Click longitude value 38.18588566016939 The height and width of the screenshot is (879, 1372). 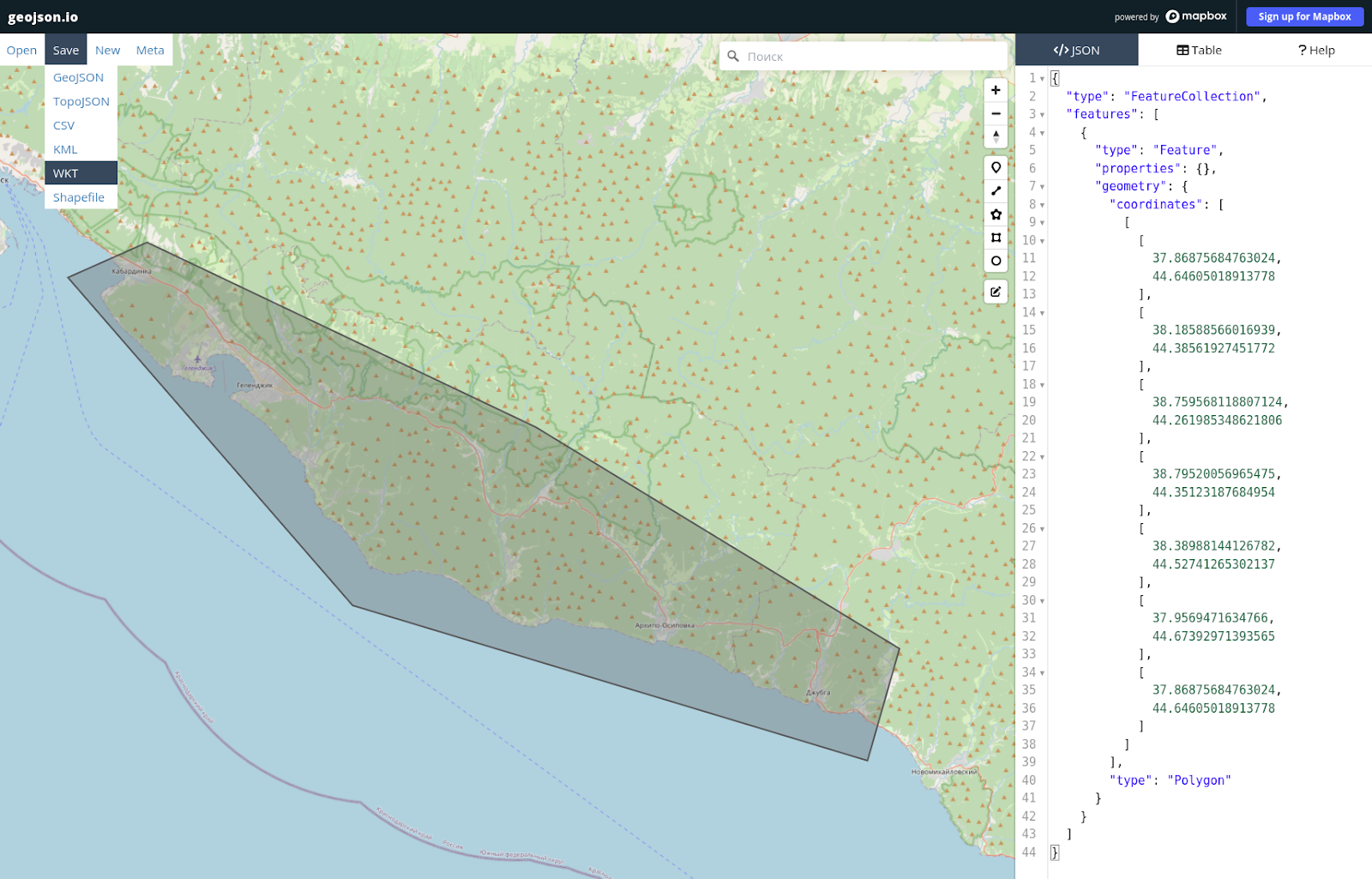coord(1213,330)
